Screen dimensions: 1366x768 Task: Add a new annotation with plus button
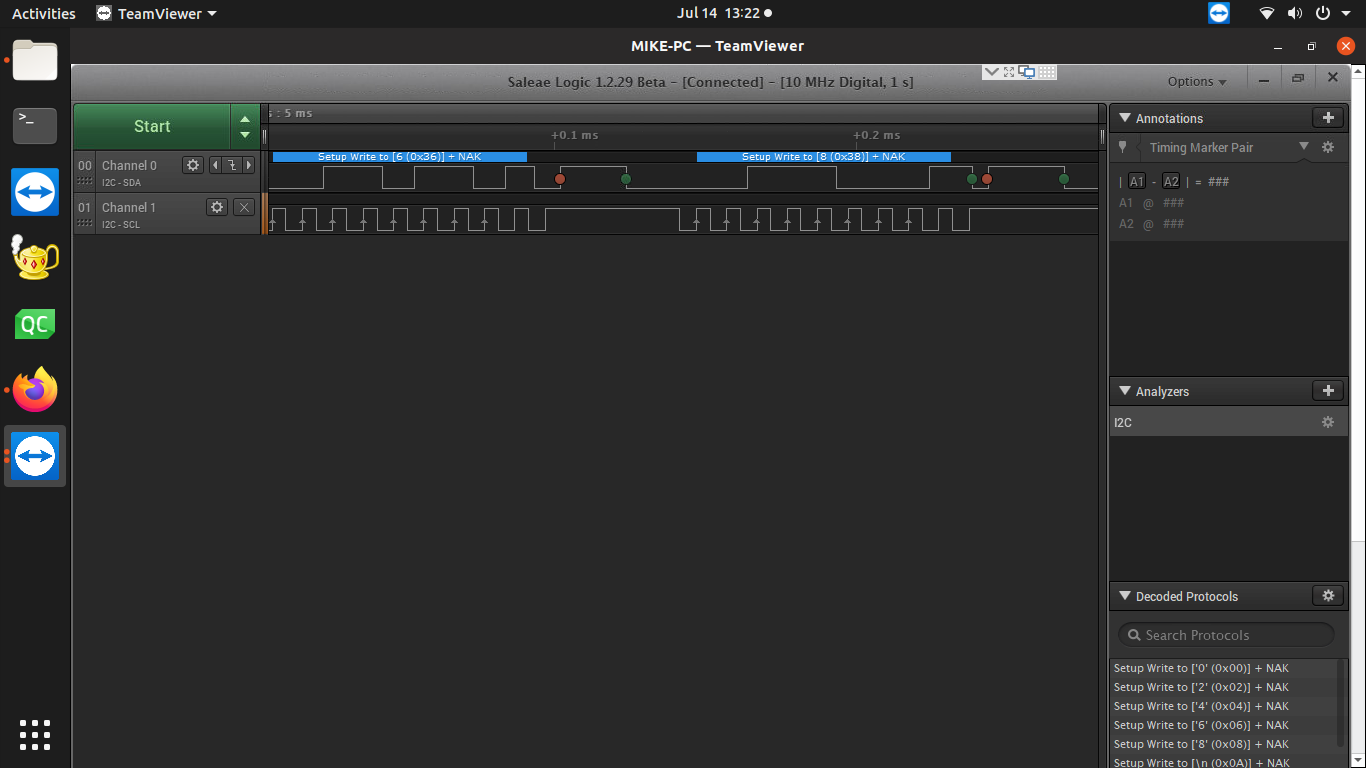1328,118
